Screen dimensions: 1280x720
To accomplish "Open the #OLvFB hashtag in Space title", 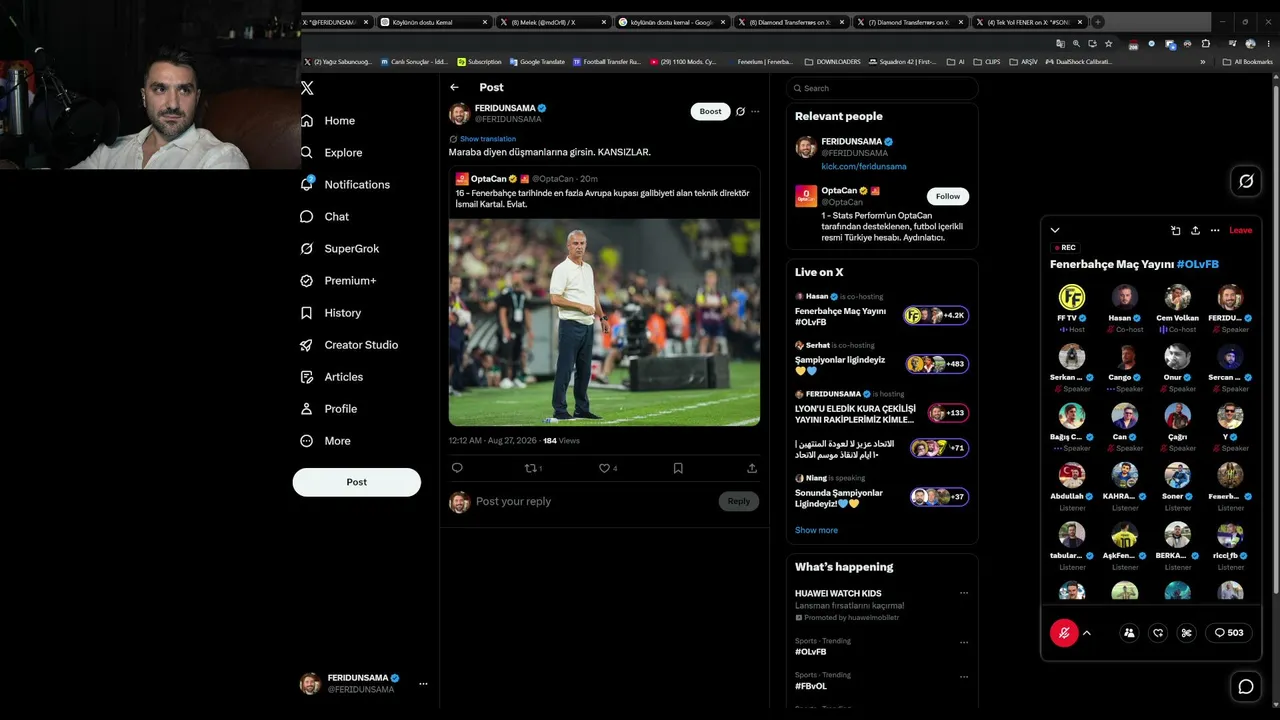I will coord(1197,264).
